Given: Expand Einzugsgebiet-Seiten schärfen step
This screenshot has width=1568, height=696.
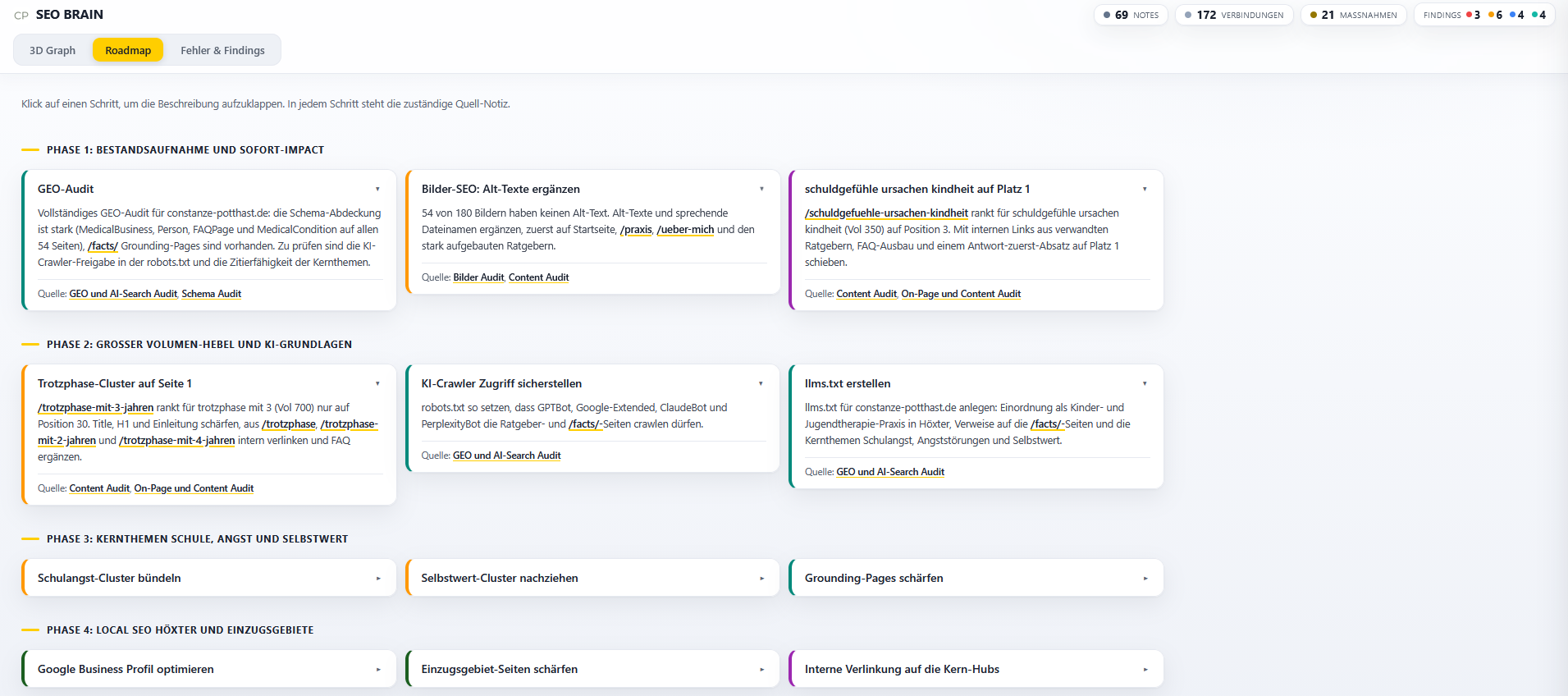Looking at the screenshot, I should click(592, 669).
